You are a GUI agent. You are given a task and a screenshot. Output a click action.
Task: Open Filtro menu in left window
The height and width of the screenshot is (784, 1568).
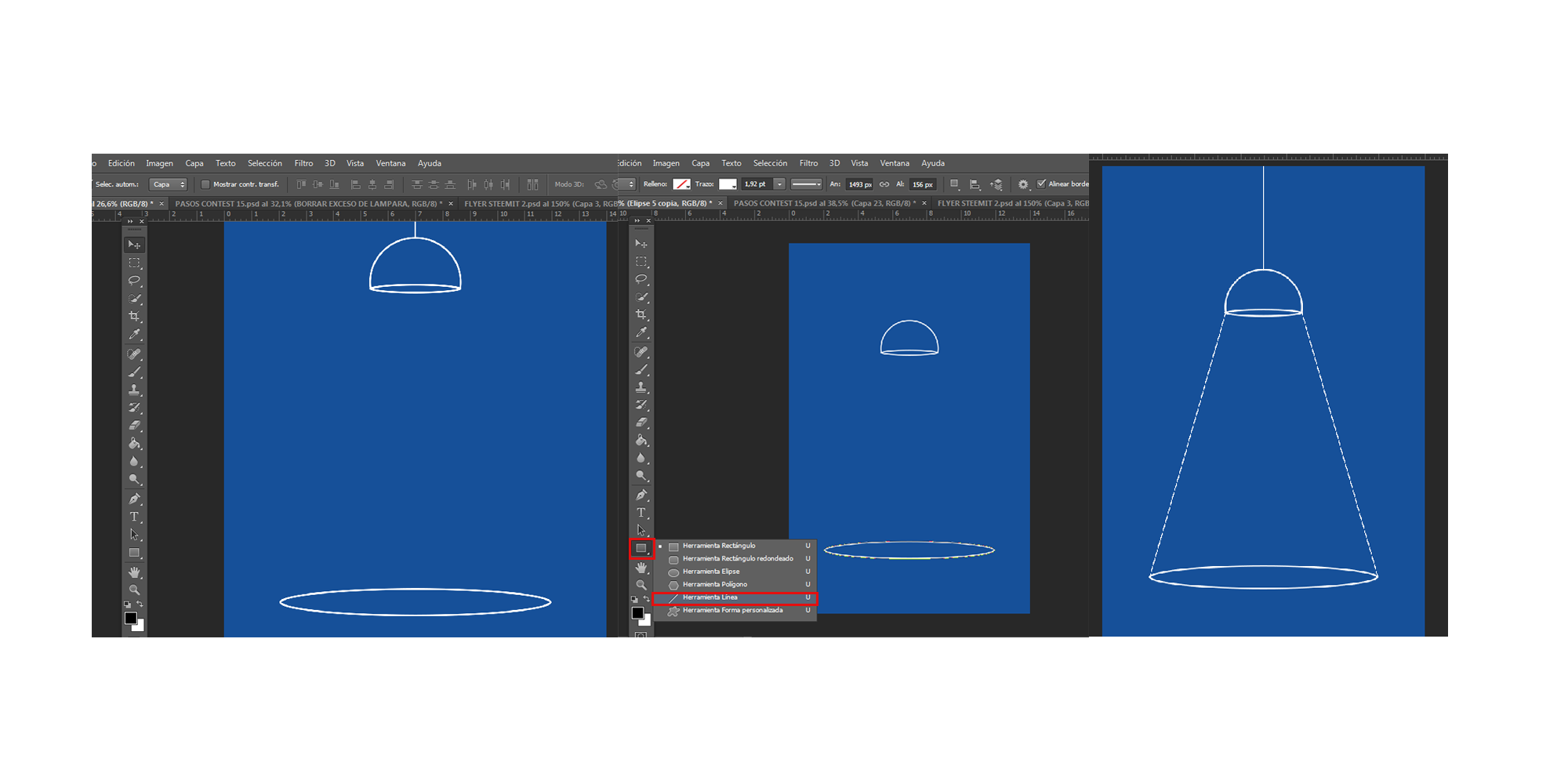point(303,163)
